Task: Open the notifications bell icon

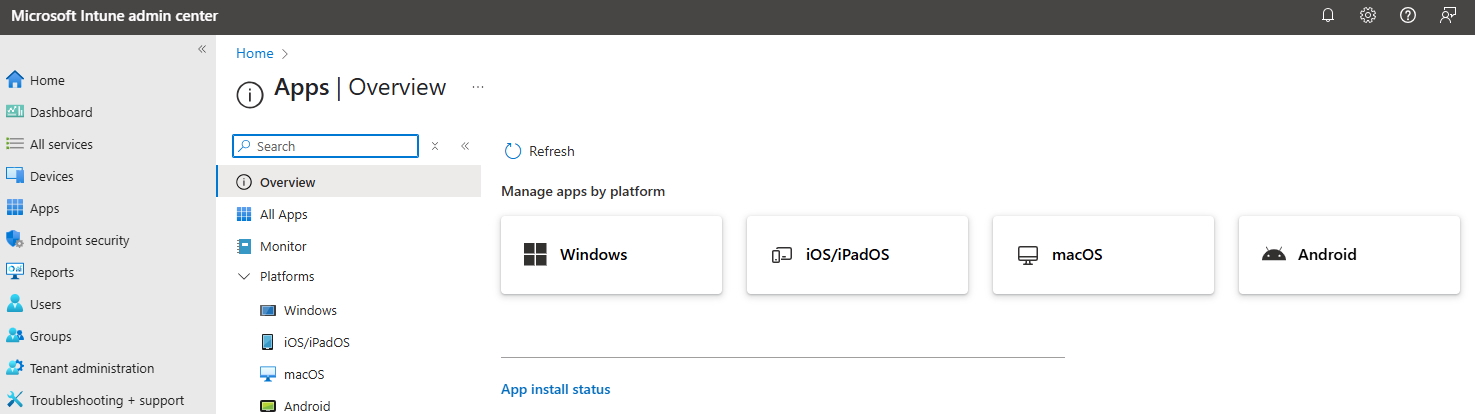Action: 1328,16
